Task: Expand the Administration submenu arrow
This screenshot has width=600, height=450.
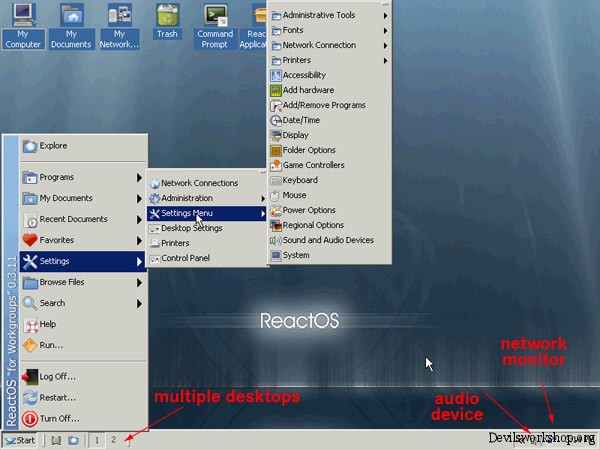Action: coord(263,199)
